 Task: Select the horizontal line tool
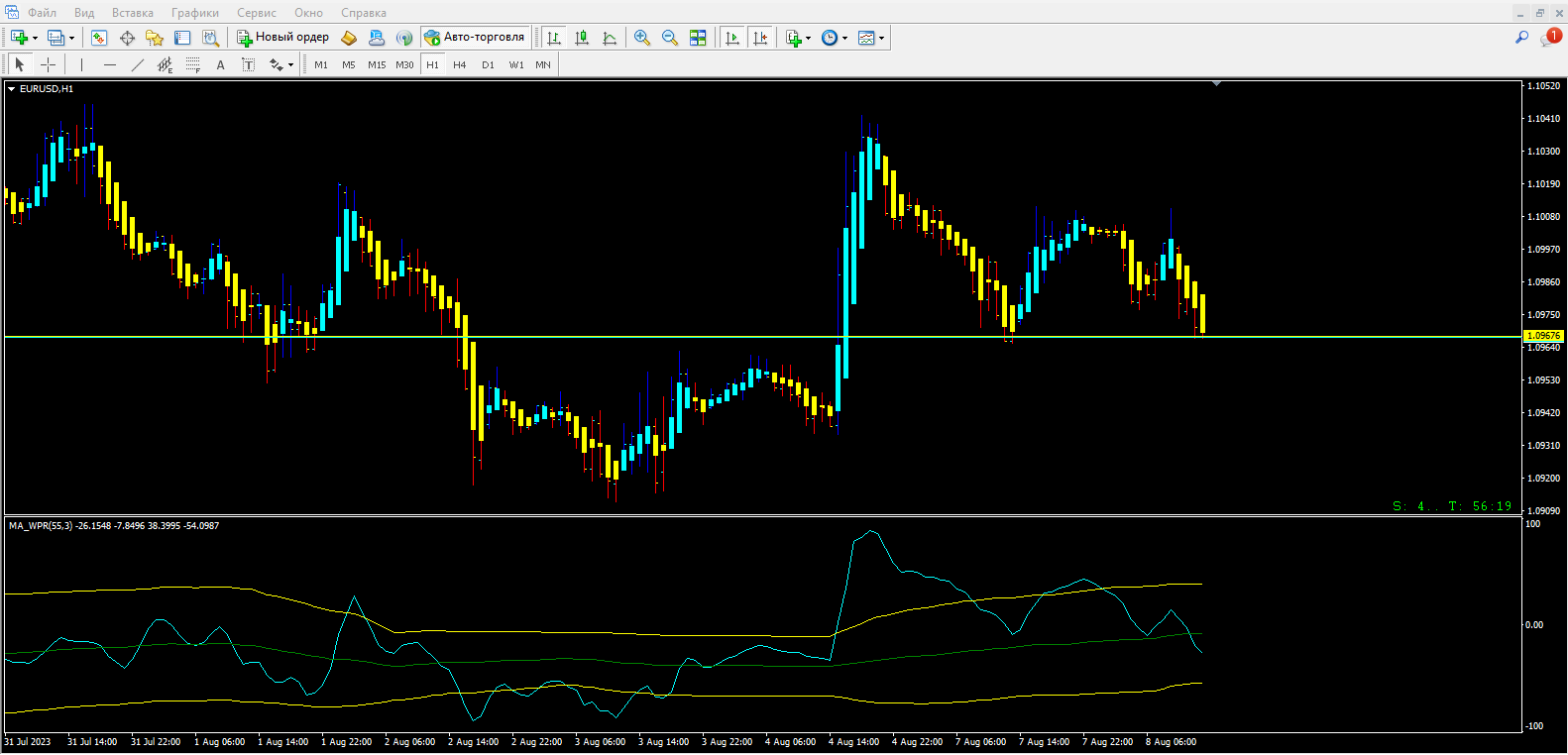point(110,64)
